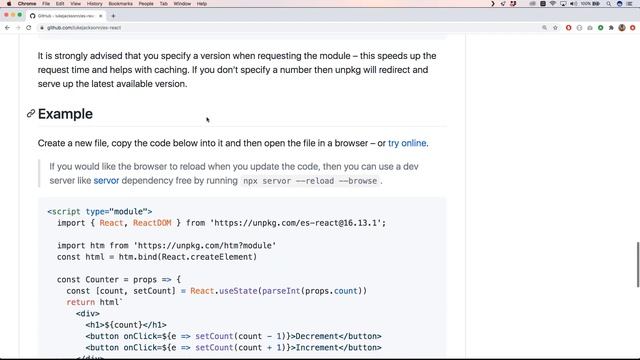Viewport: 640px width, 360px height.
Task: Open the People menu
Action: 146,4
